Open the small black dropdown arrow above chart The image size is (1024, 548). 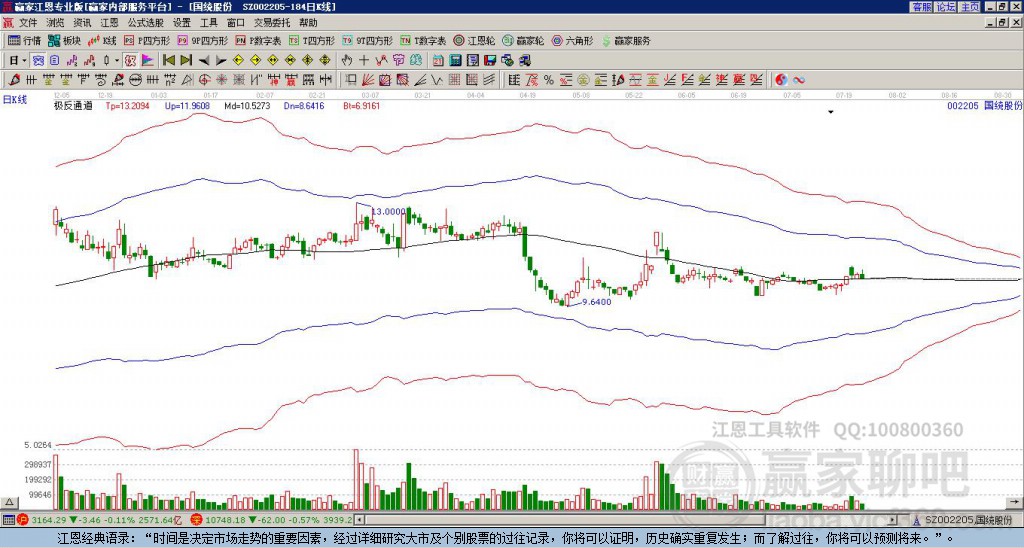[x=830, y=113]
